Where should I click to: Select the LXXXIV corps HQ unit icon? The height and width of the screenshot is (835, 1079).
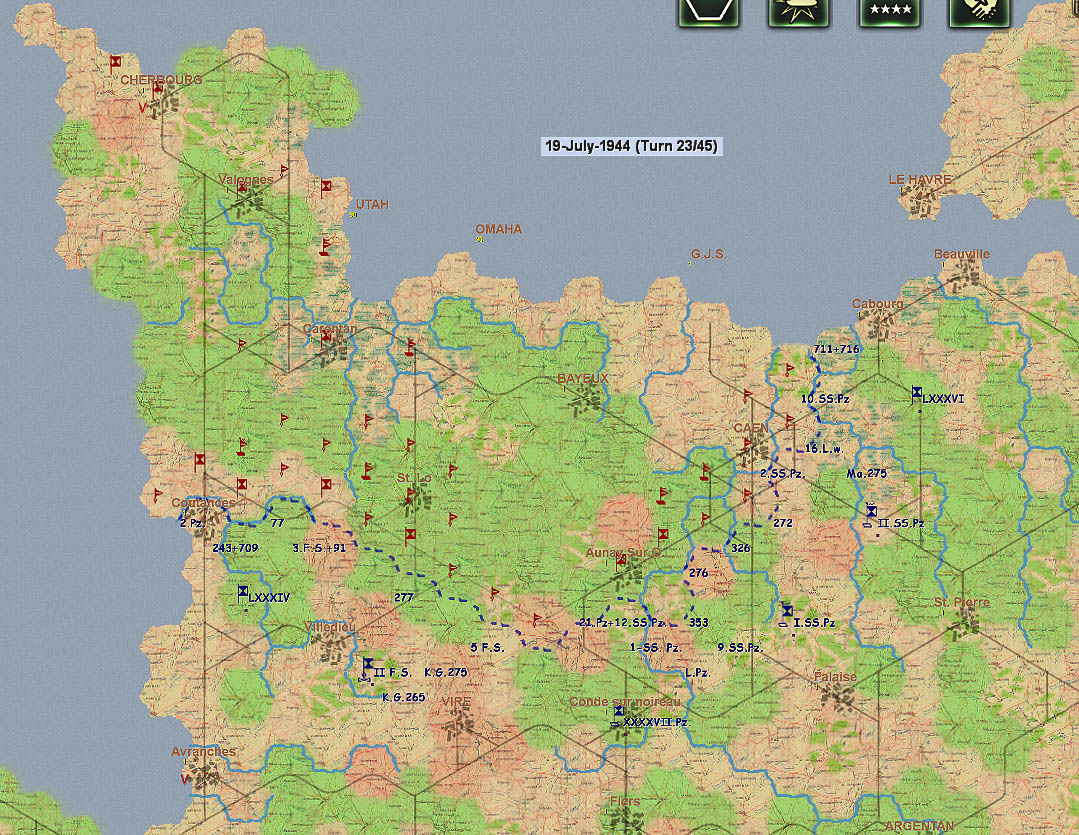(x=242, y=593)
